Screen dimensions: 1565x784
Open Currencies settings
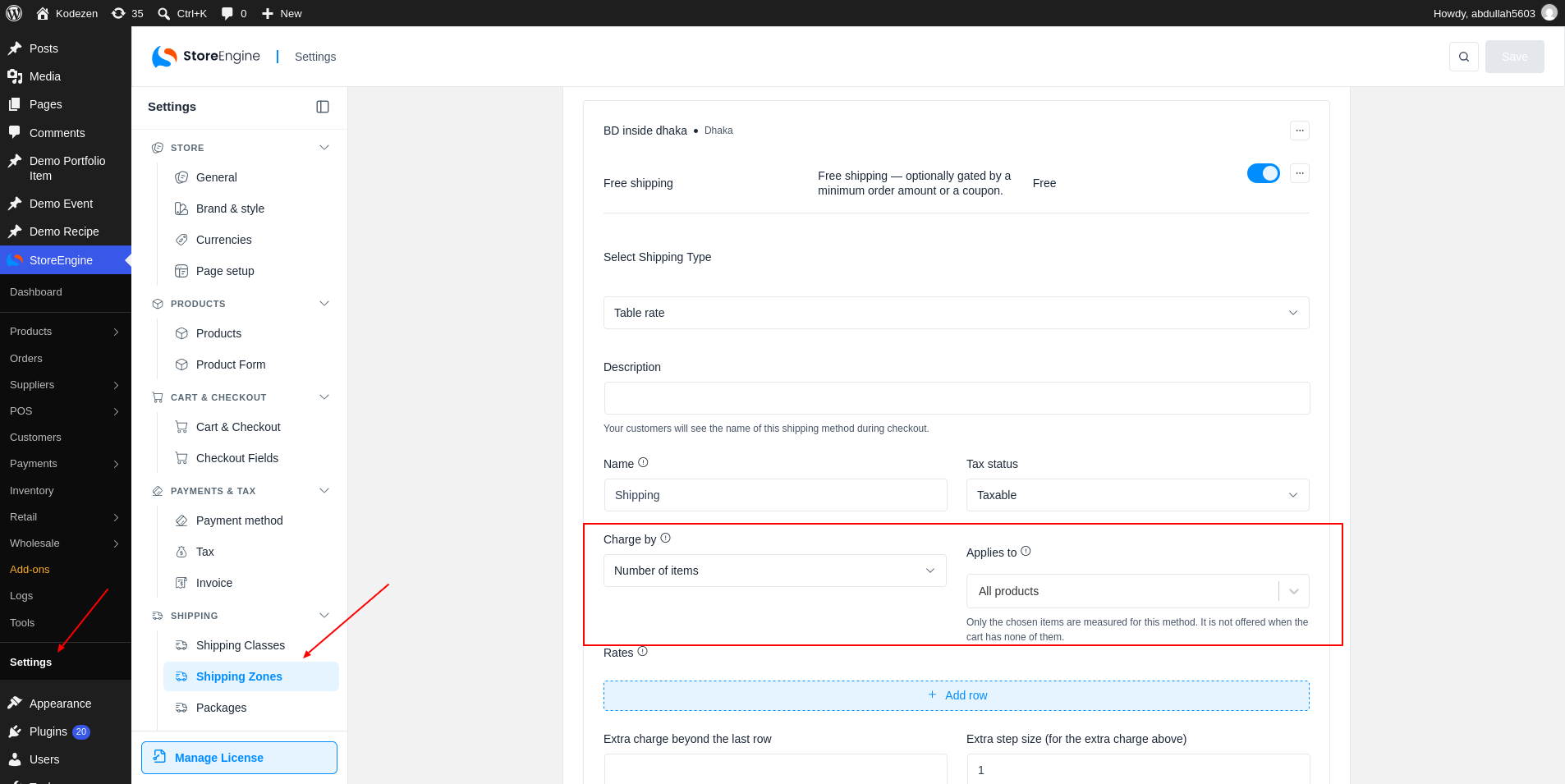251,240
